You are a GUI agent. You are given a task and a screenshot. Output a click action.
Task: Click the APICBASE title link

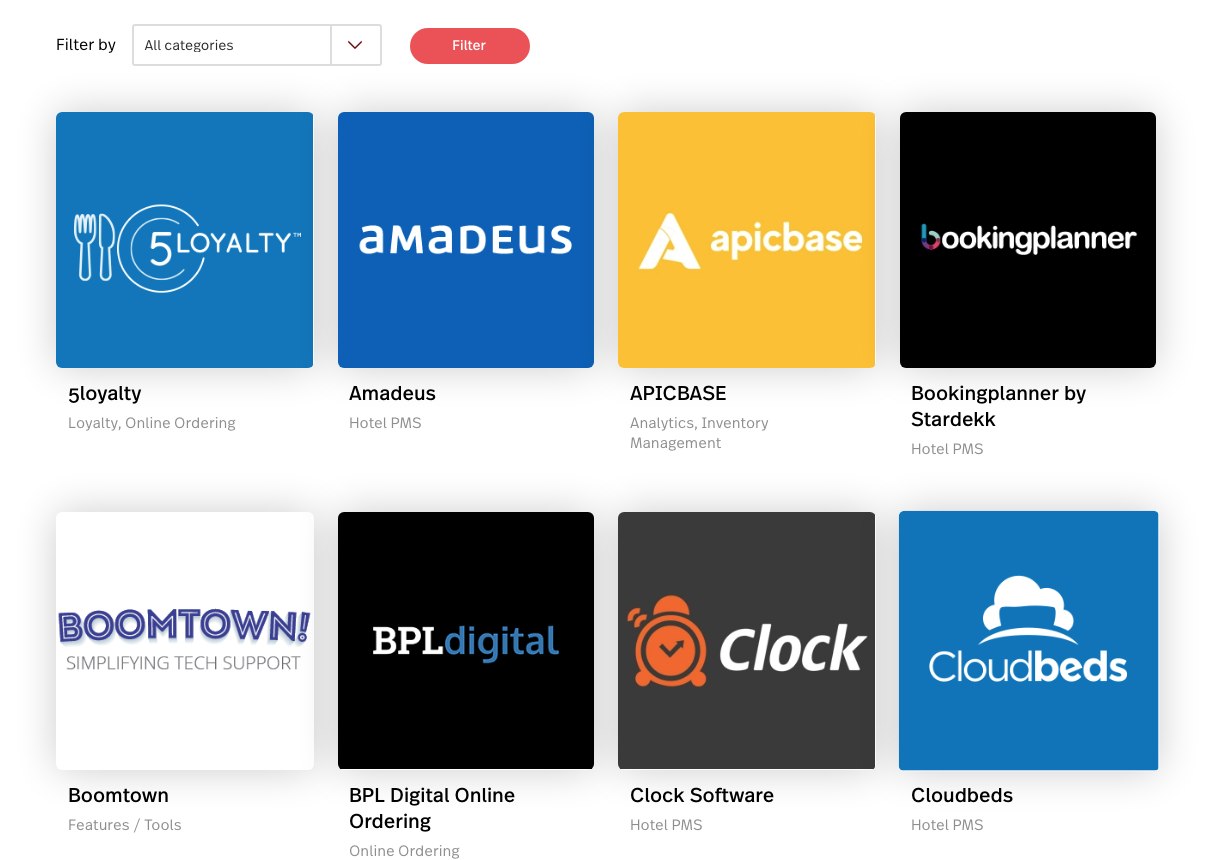(678, 394)
